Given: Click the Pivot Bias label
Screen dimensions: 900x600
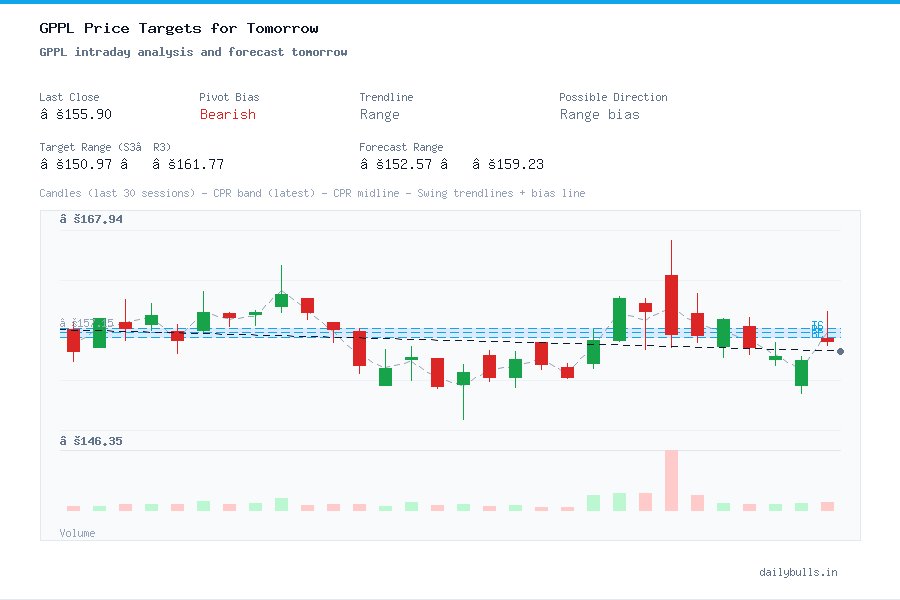Looking at the screenshot, I should click(x=229, y=97).
